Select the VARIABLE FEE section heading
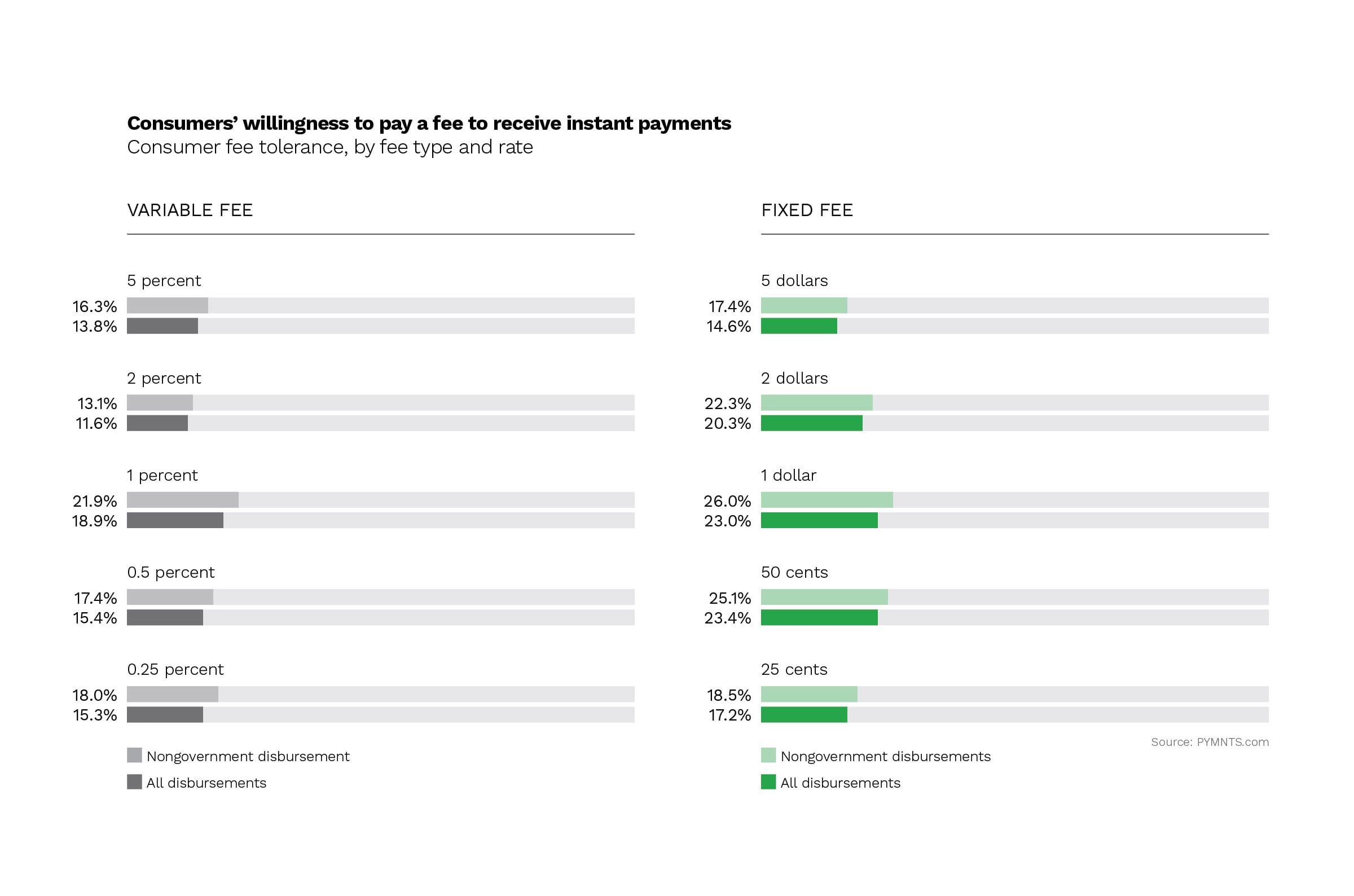This screenshot has width=1354, height=896. (190, 210)
